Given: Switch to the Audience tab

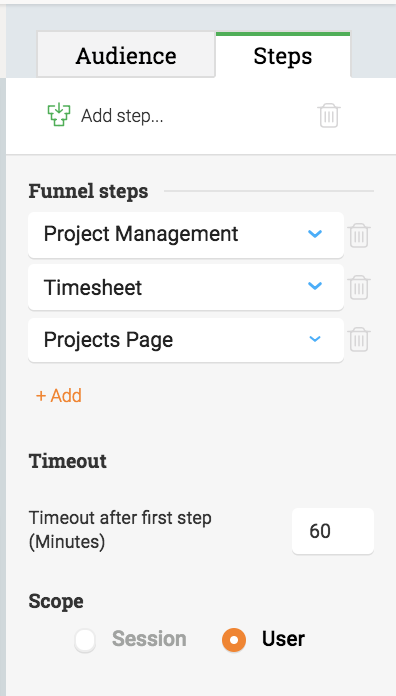Looking at the screenshot, I should coord(126,55).
